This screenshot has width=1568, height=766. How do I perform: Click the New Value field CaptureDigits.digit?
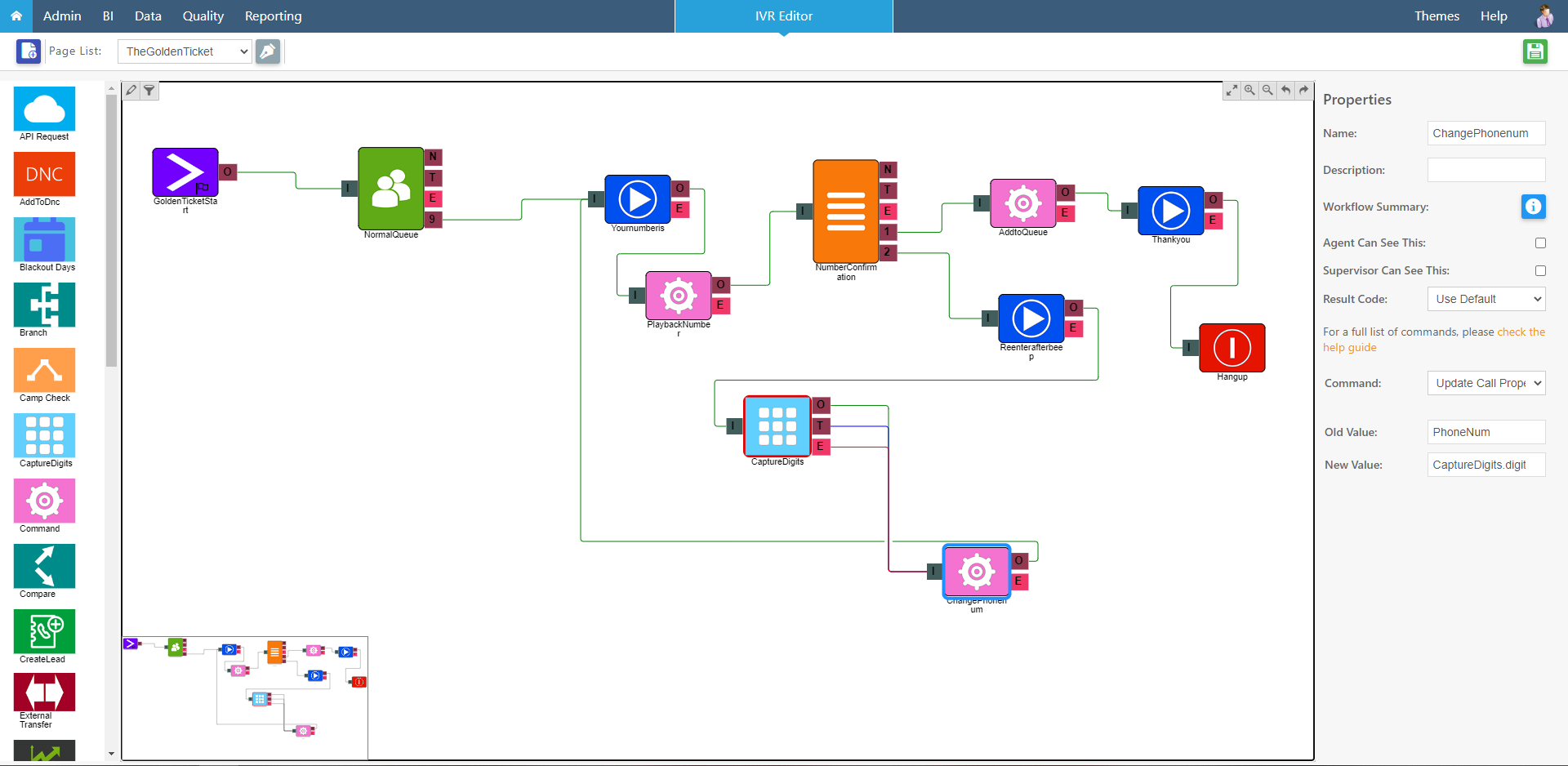pos(1486,465)
